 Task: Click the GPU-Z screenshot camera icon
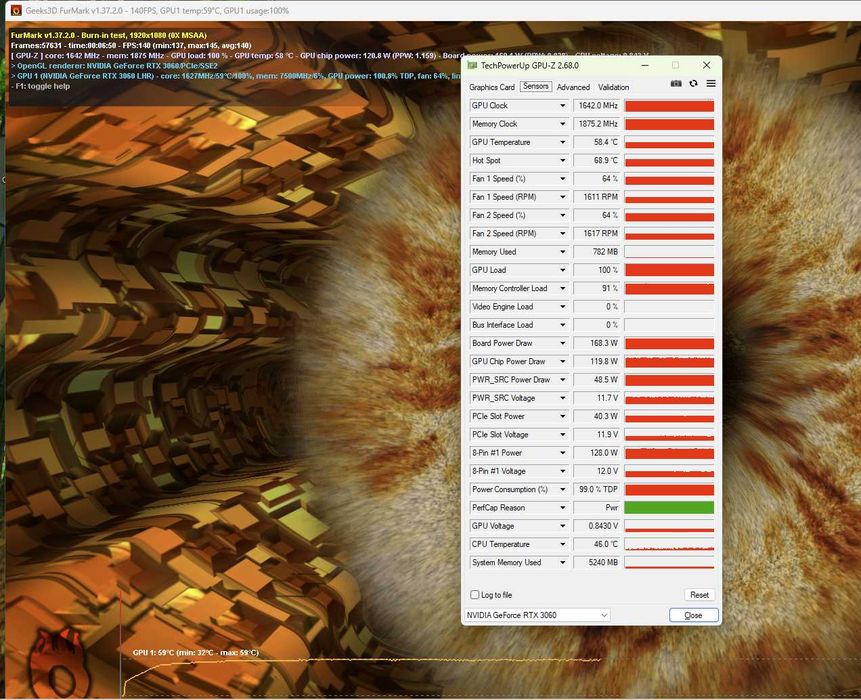coord(676,83)
